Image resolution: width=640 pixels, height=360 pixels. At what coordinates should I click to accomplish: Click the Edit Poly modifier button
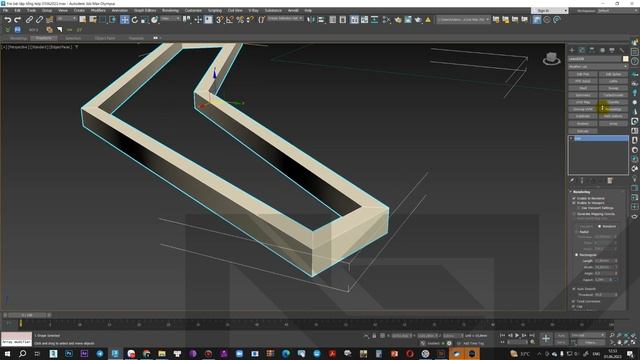[x=583, y=74]
